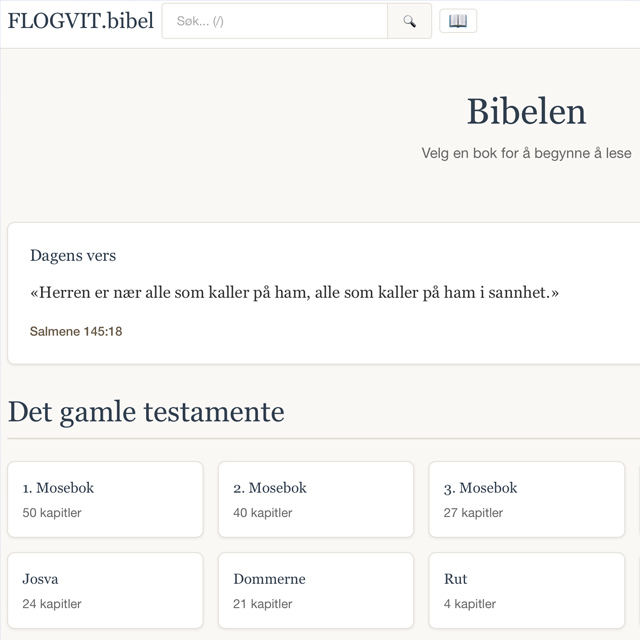Viewport: 640px width, 640px height.
Task: Click the '21 kapitler' label under Dommerne
Action: 263,604
